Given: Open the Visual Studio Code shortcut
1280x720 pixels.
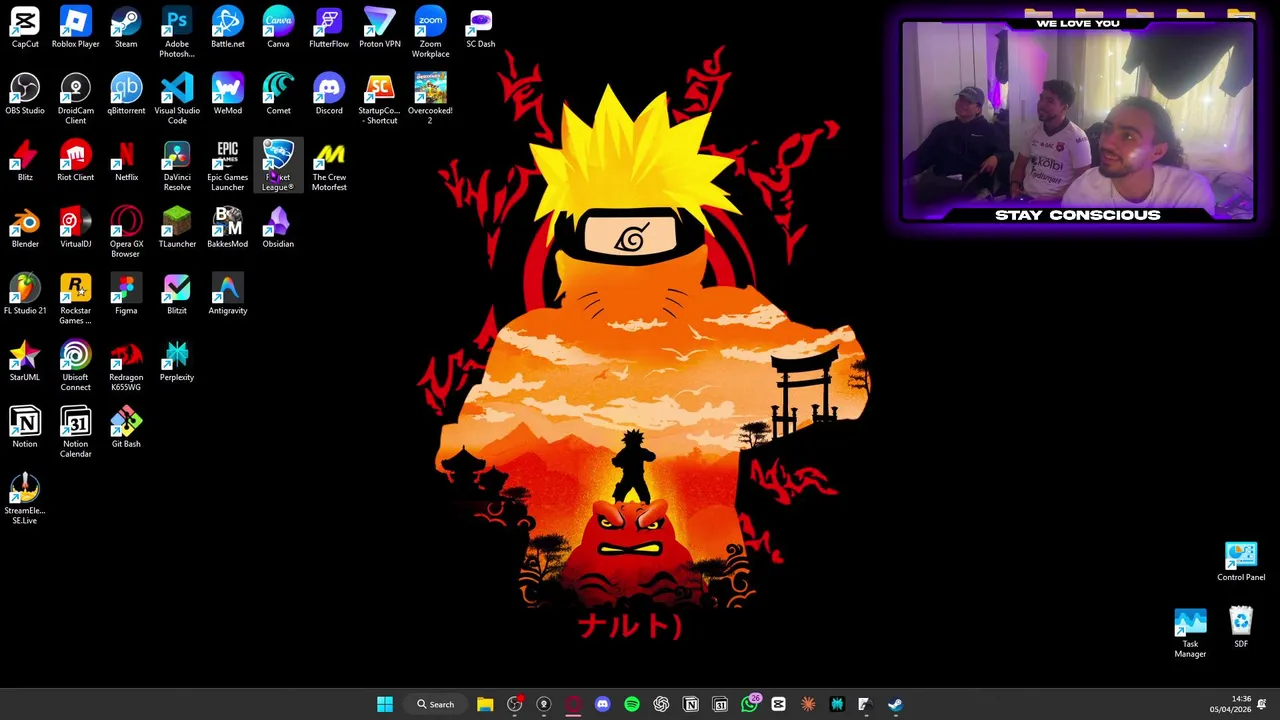Looking at the screenshot, I should click(x=177, y=99).
